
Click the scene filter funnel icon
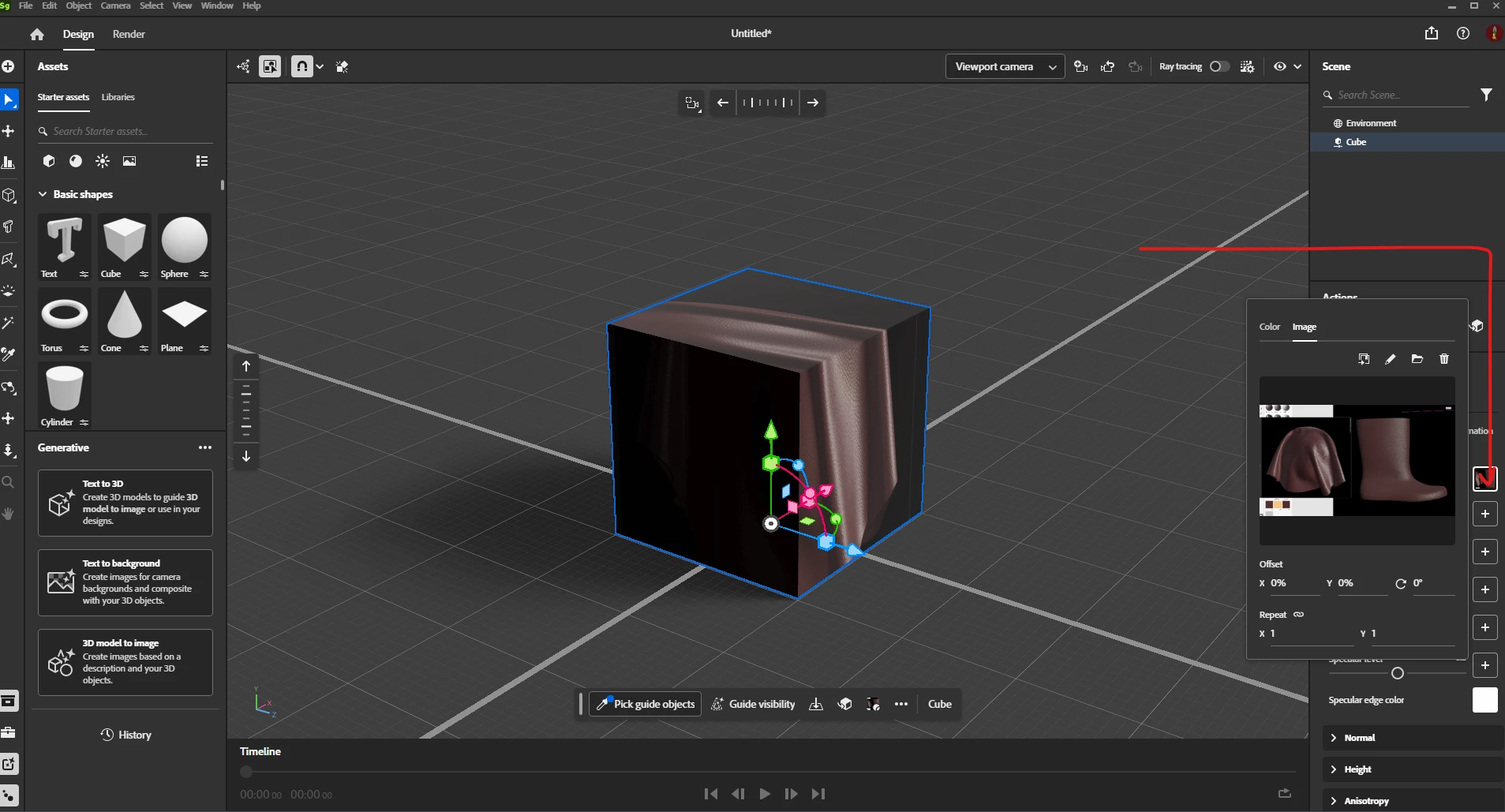tap(1486, 95)
